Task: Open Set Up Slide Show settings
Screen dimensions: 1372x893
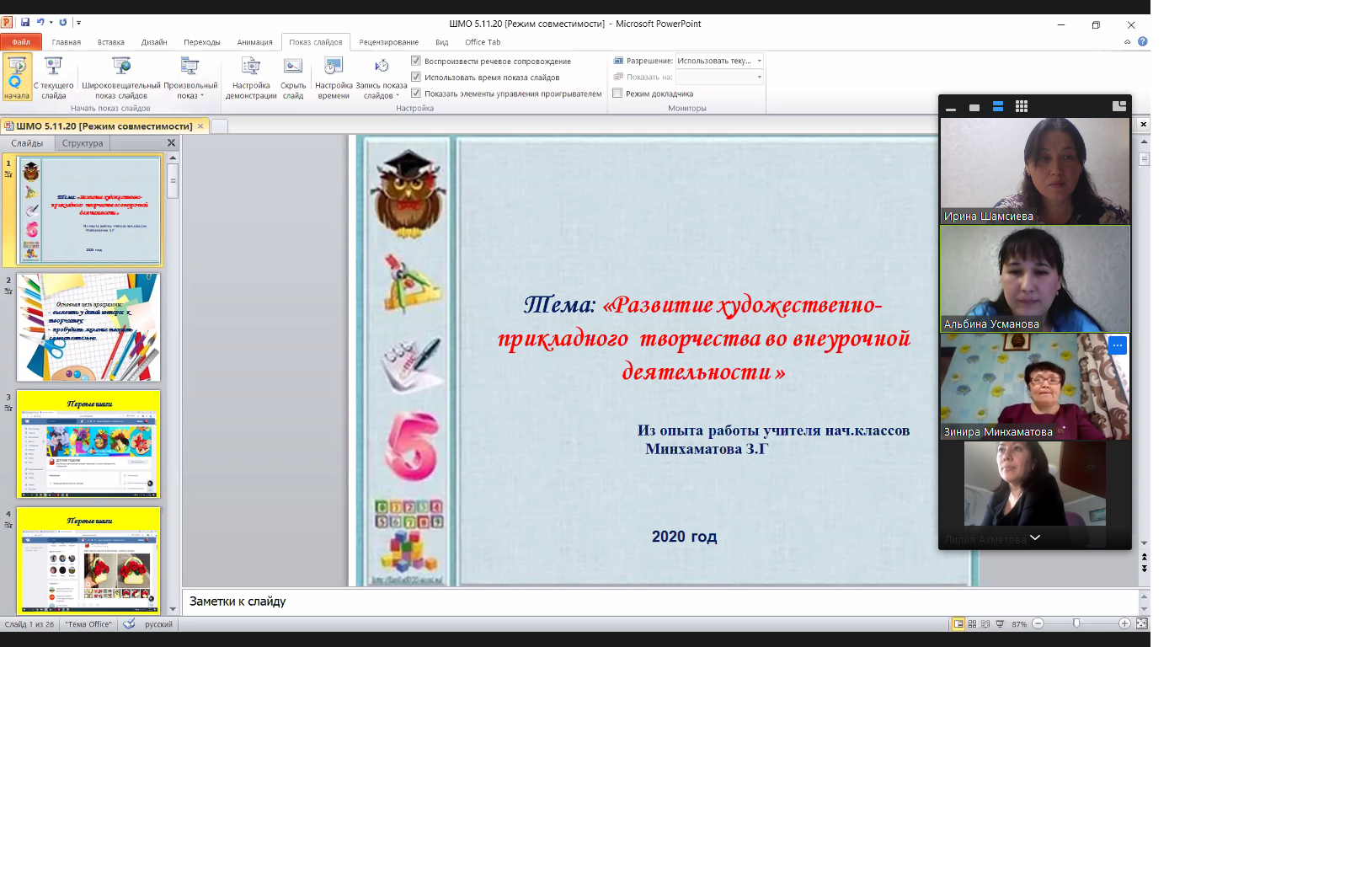Action: 251,78
